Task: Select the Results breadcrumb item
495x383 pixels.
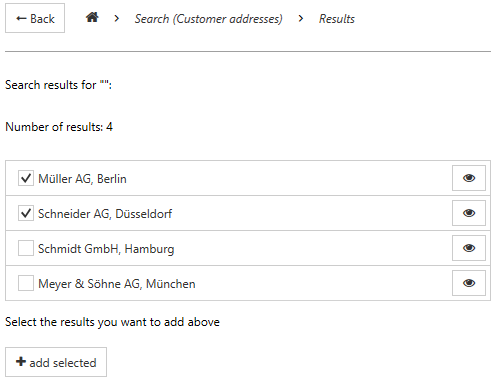Action: 337,19
